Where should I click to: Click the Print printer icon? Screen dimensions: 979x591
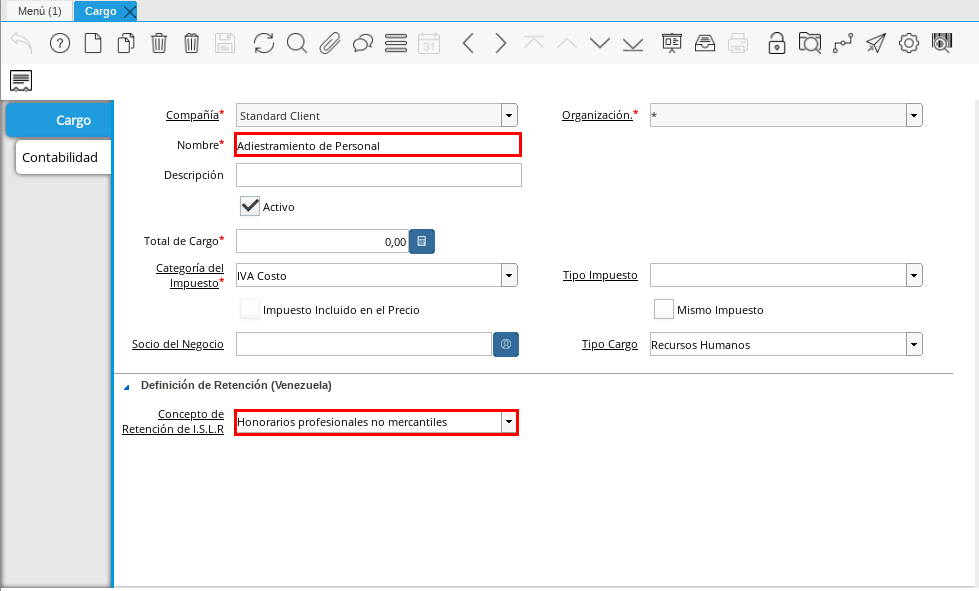tap(738, 43)
